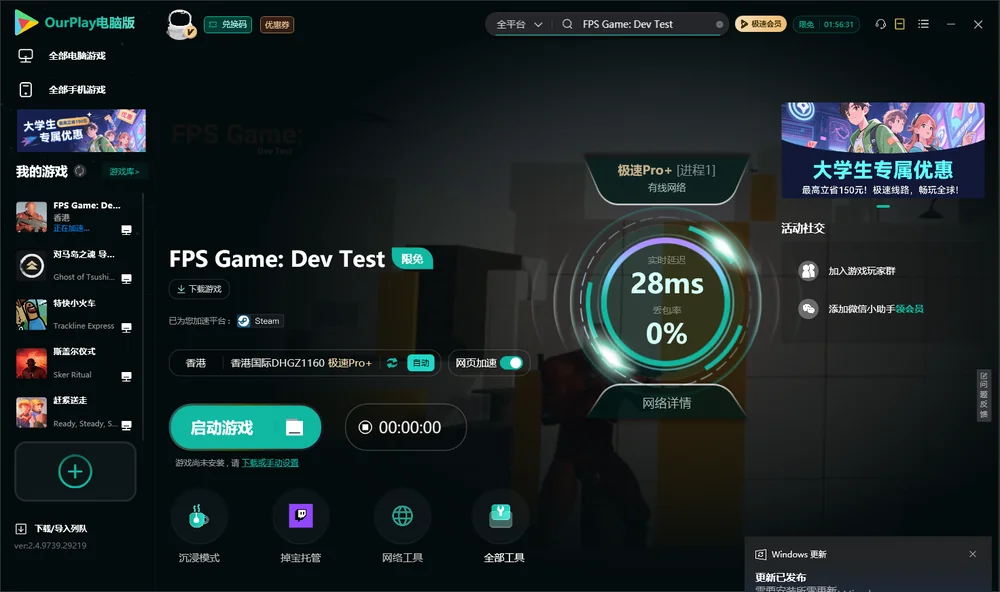Open the main menu list icon

point(923,24)
